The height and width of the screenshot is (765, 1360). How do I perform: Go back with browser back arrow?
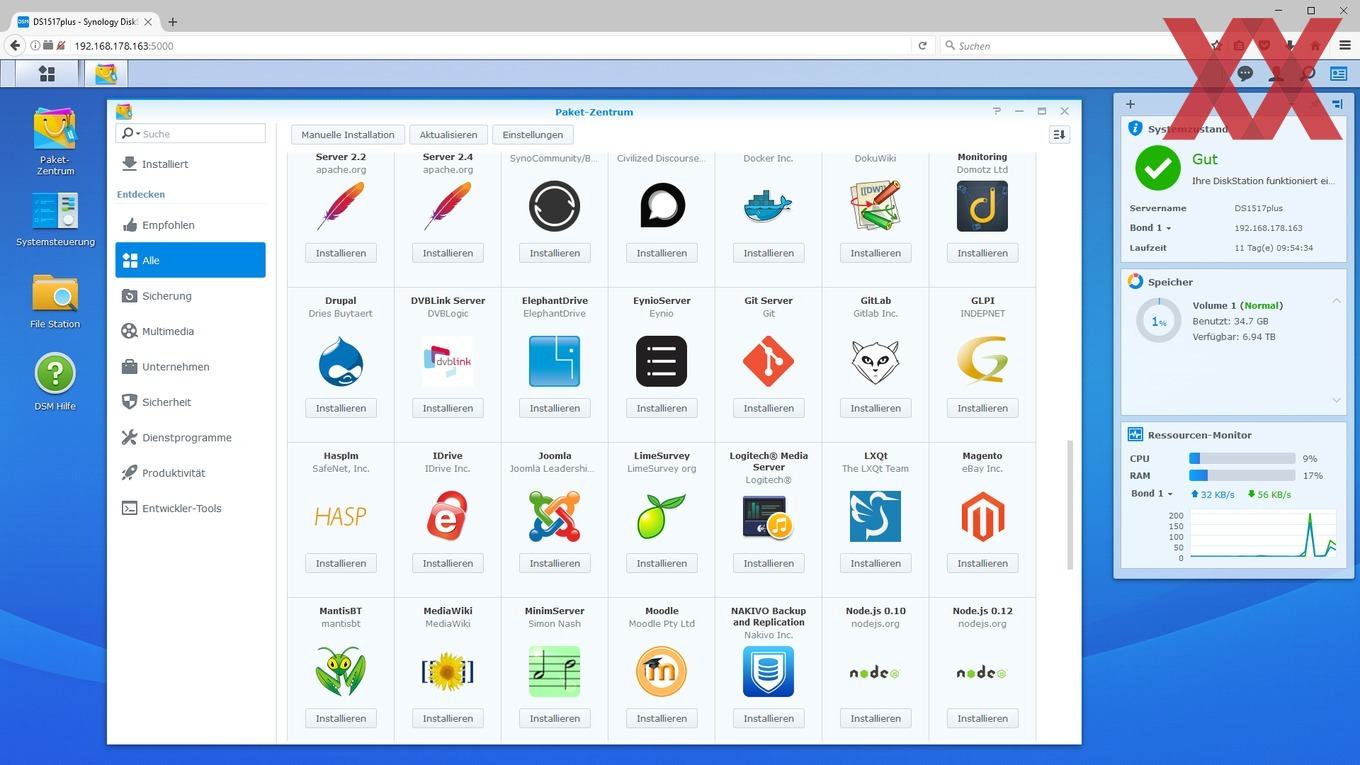tap(14, 45)
